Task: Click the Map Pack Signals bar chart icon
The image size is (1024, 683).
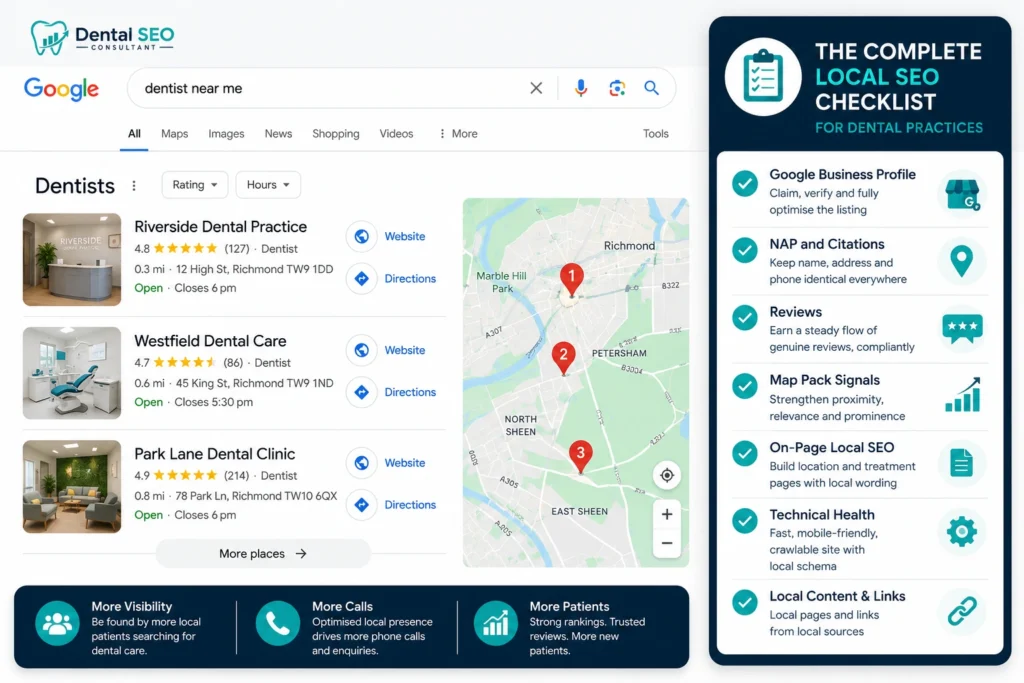Action: (x=963, y=394)
